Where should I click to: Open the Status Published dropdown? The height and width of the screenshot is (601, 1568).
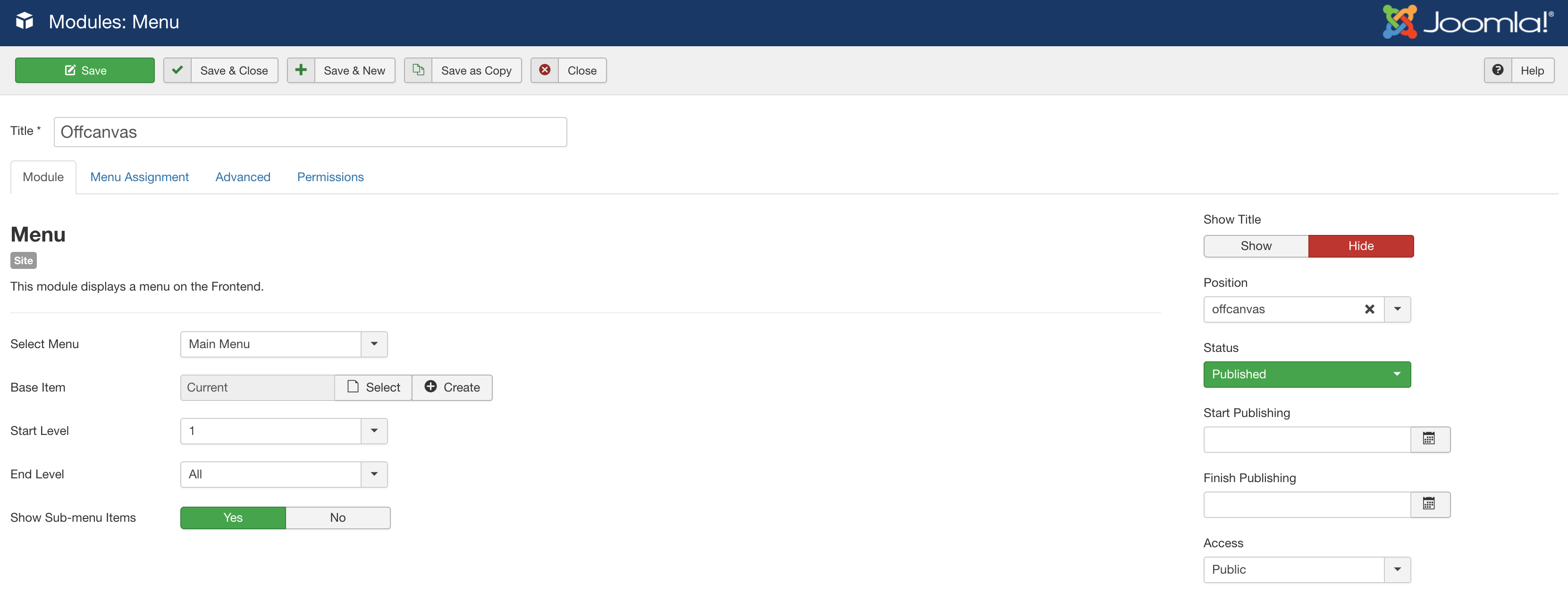click(1306, 374)
